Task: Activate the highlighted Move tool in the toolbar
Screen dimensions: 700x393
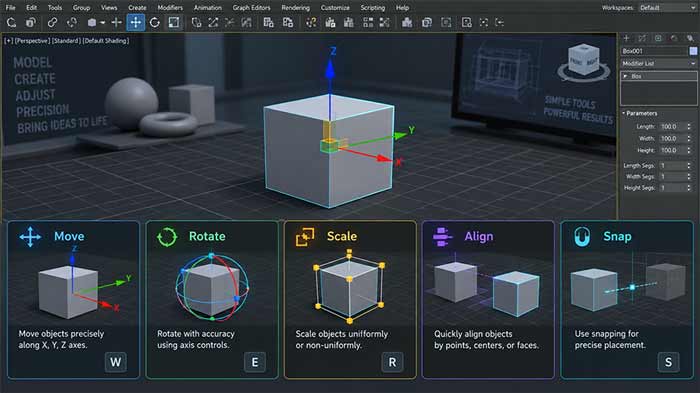Action: point(136,22)
